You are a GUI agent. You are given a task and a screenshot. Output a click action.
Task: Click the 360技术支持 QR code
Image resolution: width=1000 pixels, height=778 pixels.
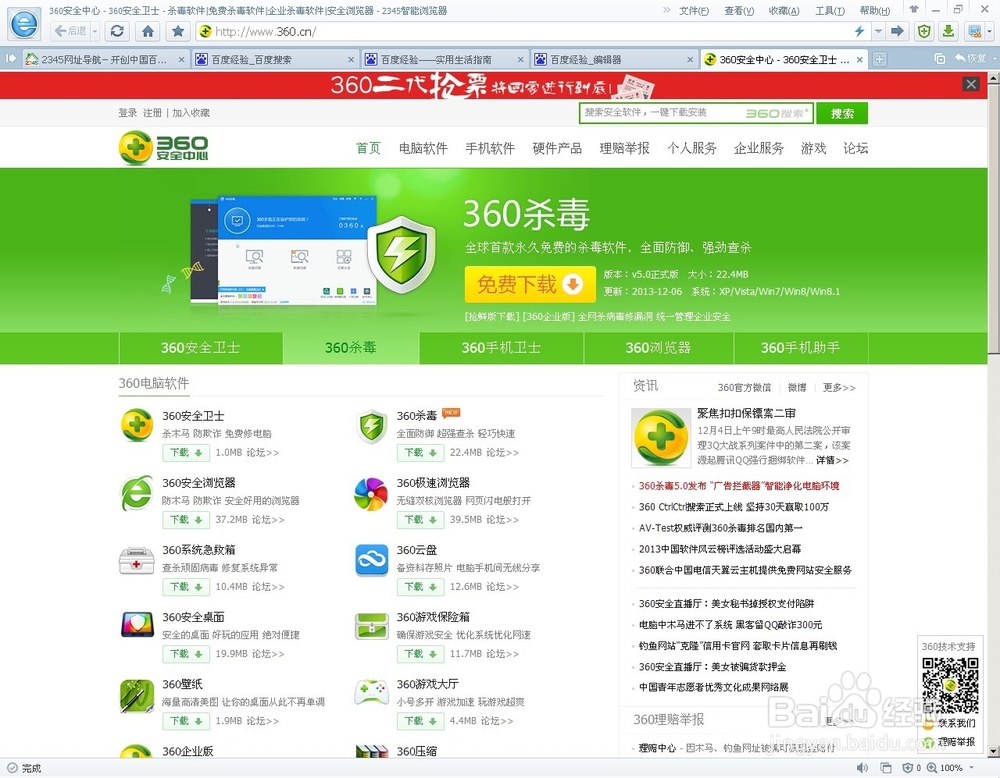[x=950, y=686]
